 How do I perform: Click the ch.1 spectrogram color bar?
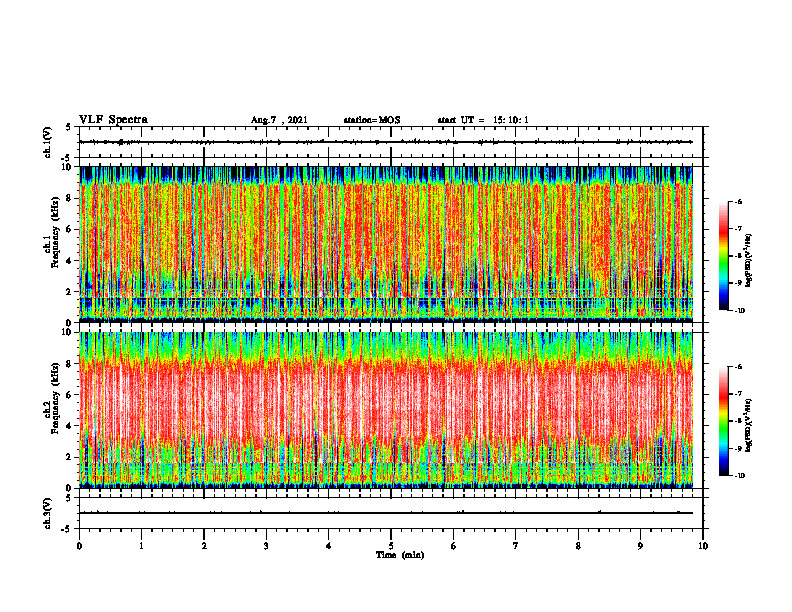723,256
